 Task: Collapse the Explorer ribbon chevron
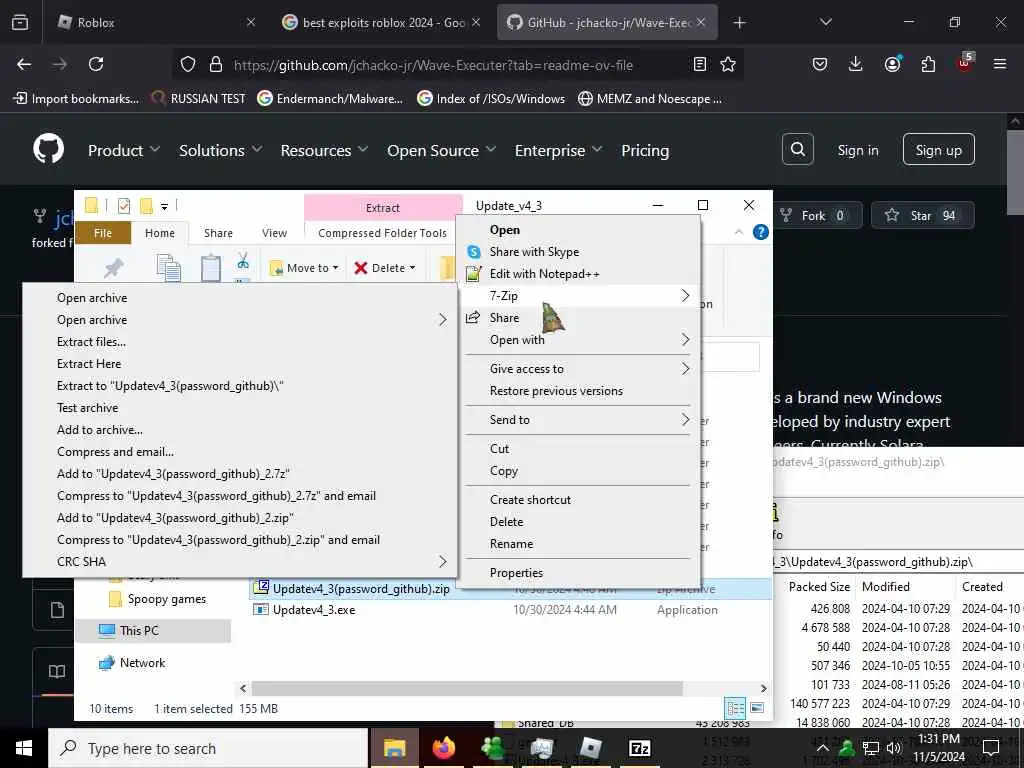point(739,232)
